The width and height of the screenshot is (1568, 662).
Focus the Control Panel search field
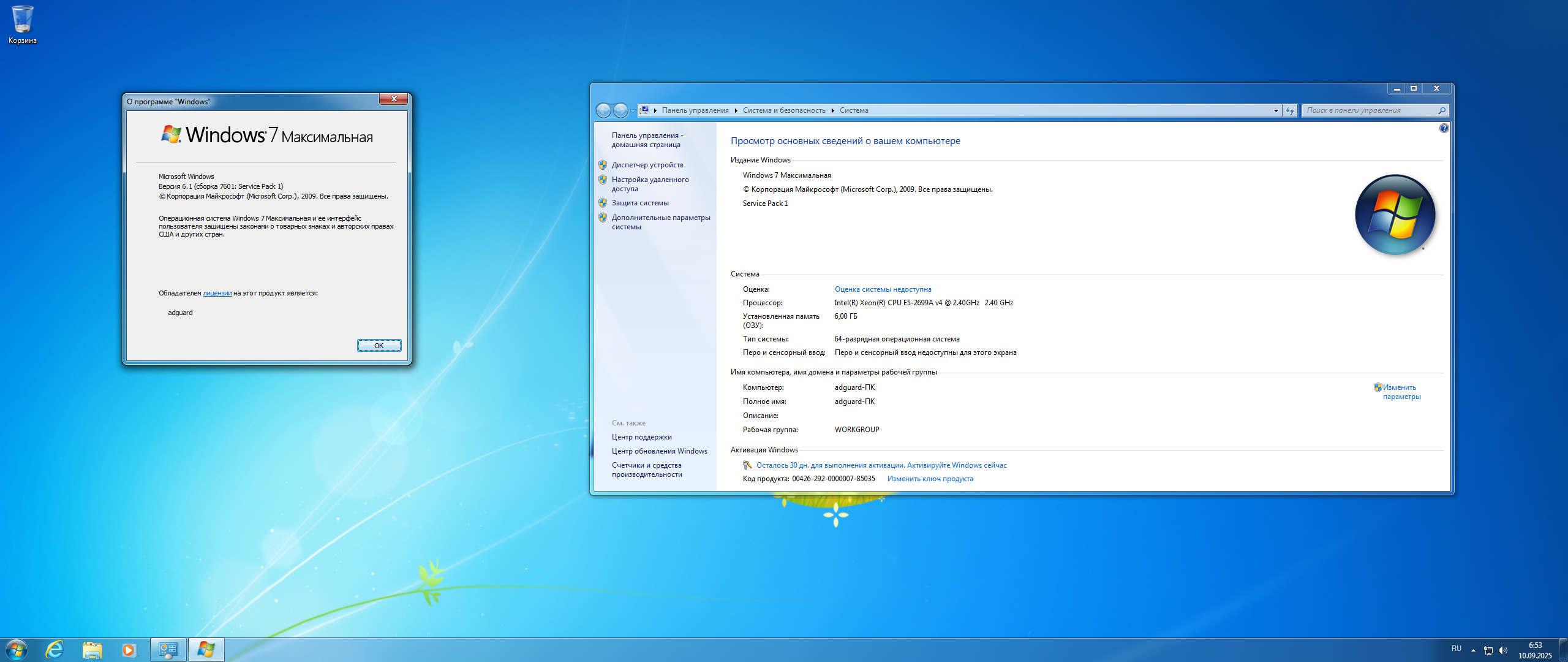pos(1370,110)
